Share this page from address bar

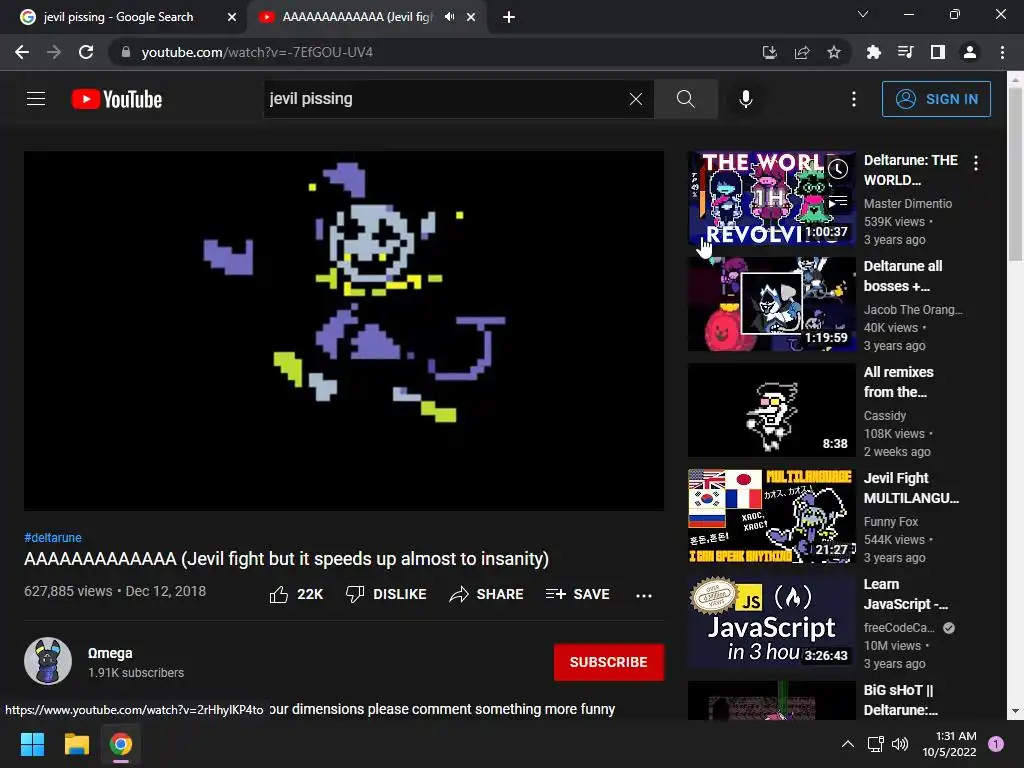point(802,52)
